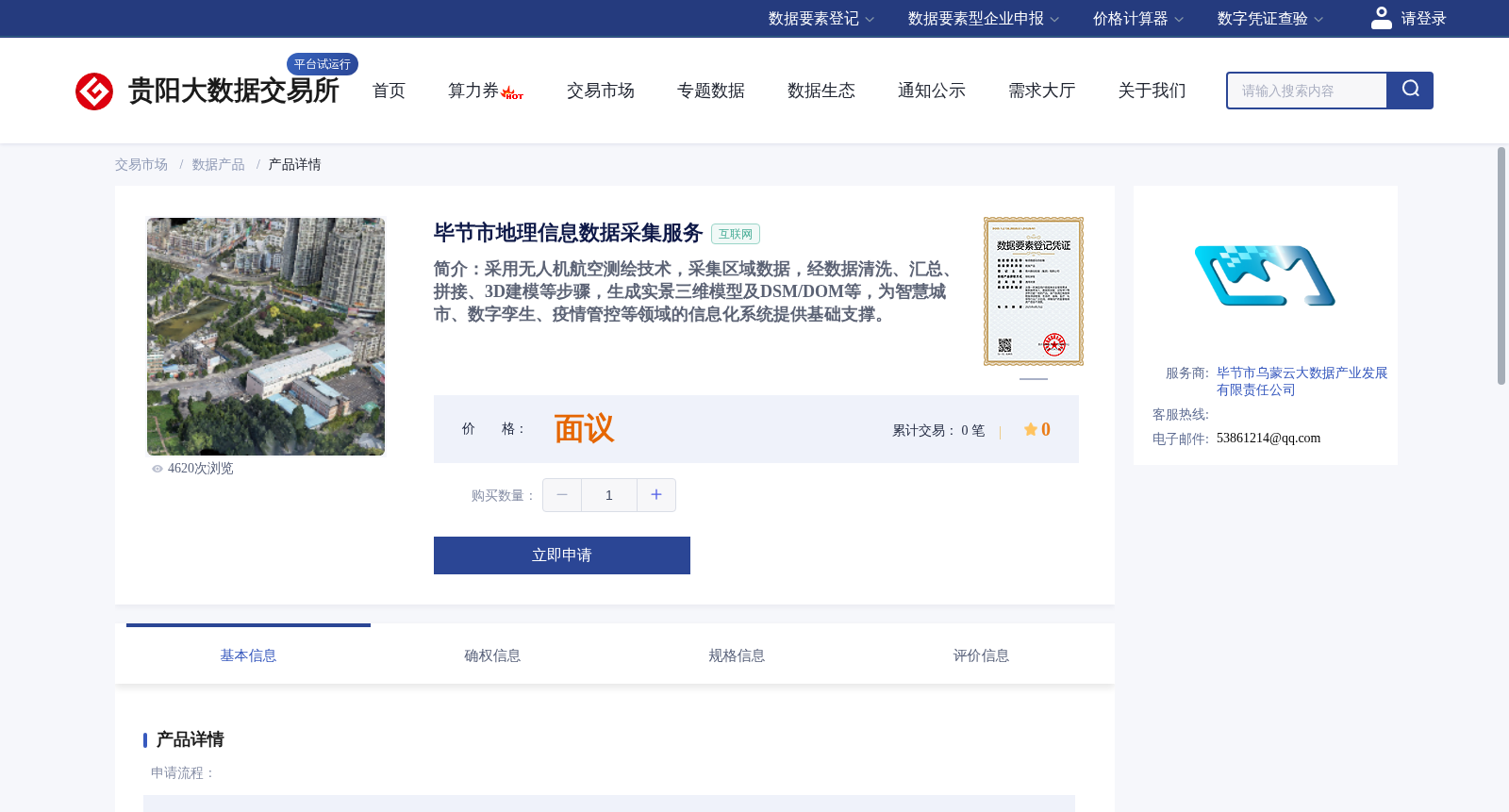This screenshot has width=1509, height=812.
Task: Click the user avatar login icon
Action: [1382, 18]
